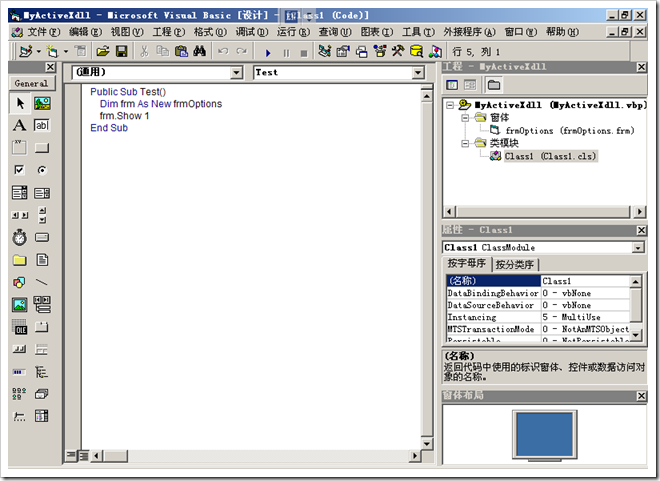This screenshot has height=481, width=660.
Task: Select the DriveListBox control tool
Action: click(42, 238)
